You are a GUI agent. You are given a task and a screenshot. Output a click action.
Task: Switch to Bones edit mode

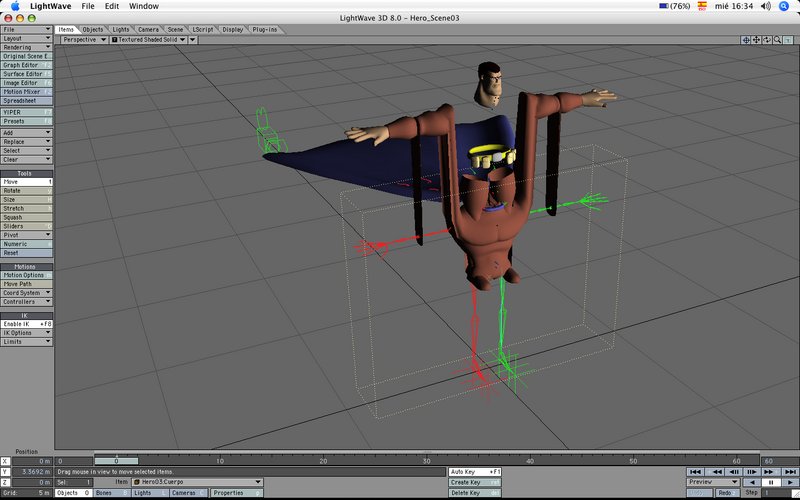point(111,493)
